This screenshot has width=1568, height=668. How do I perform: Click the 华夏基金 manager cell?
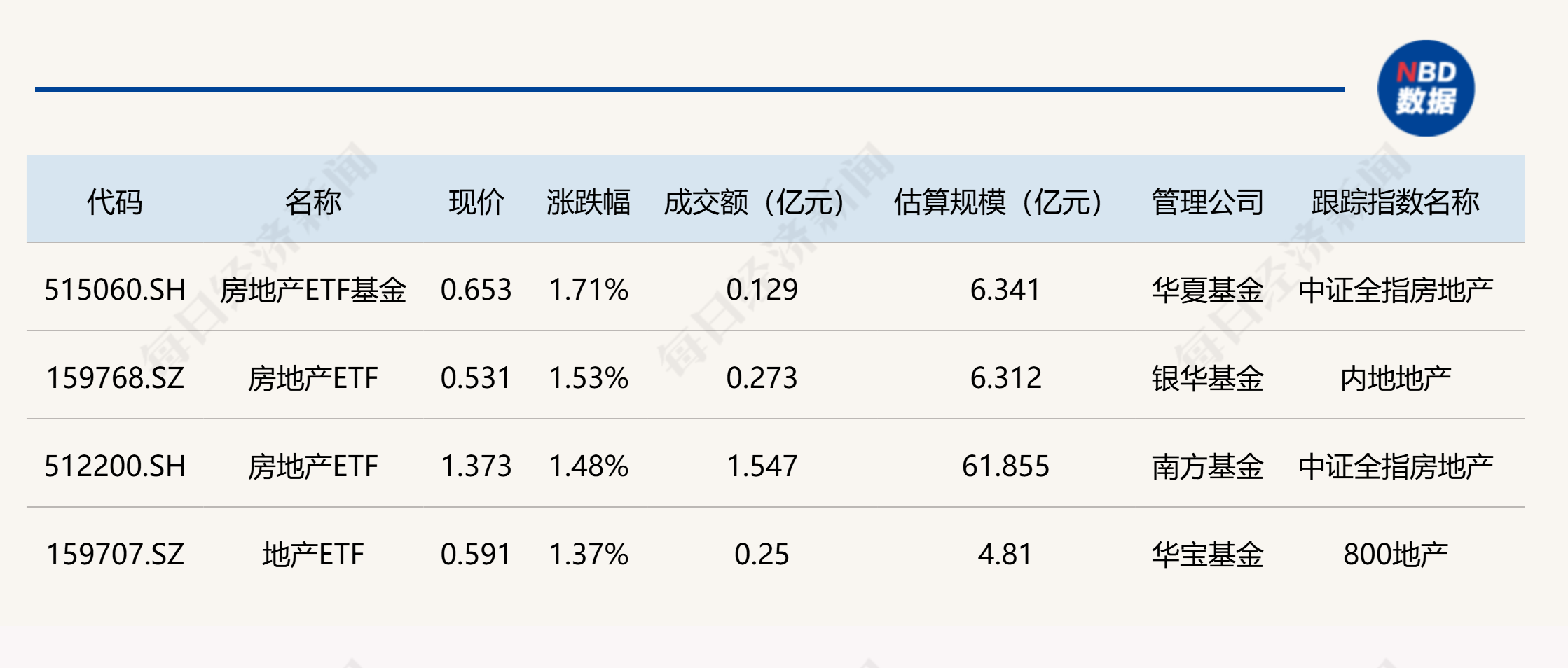(1207, 290)
